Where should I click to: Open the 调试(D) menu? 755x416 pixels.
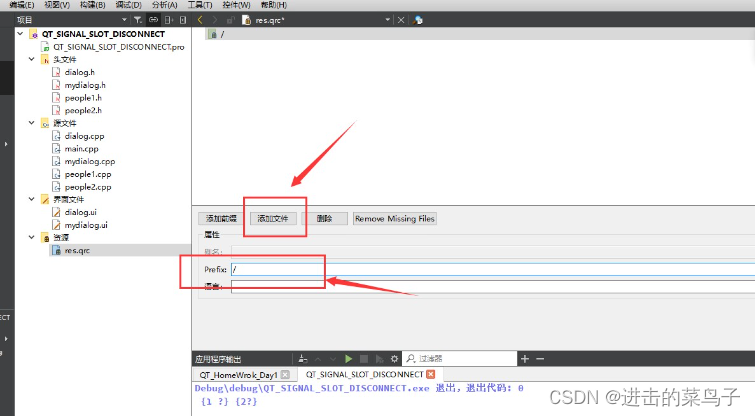point(129,5)
